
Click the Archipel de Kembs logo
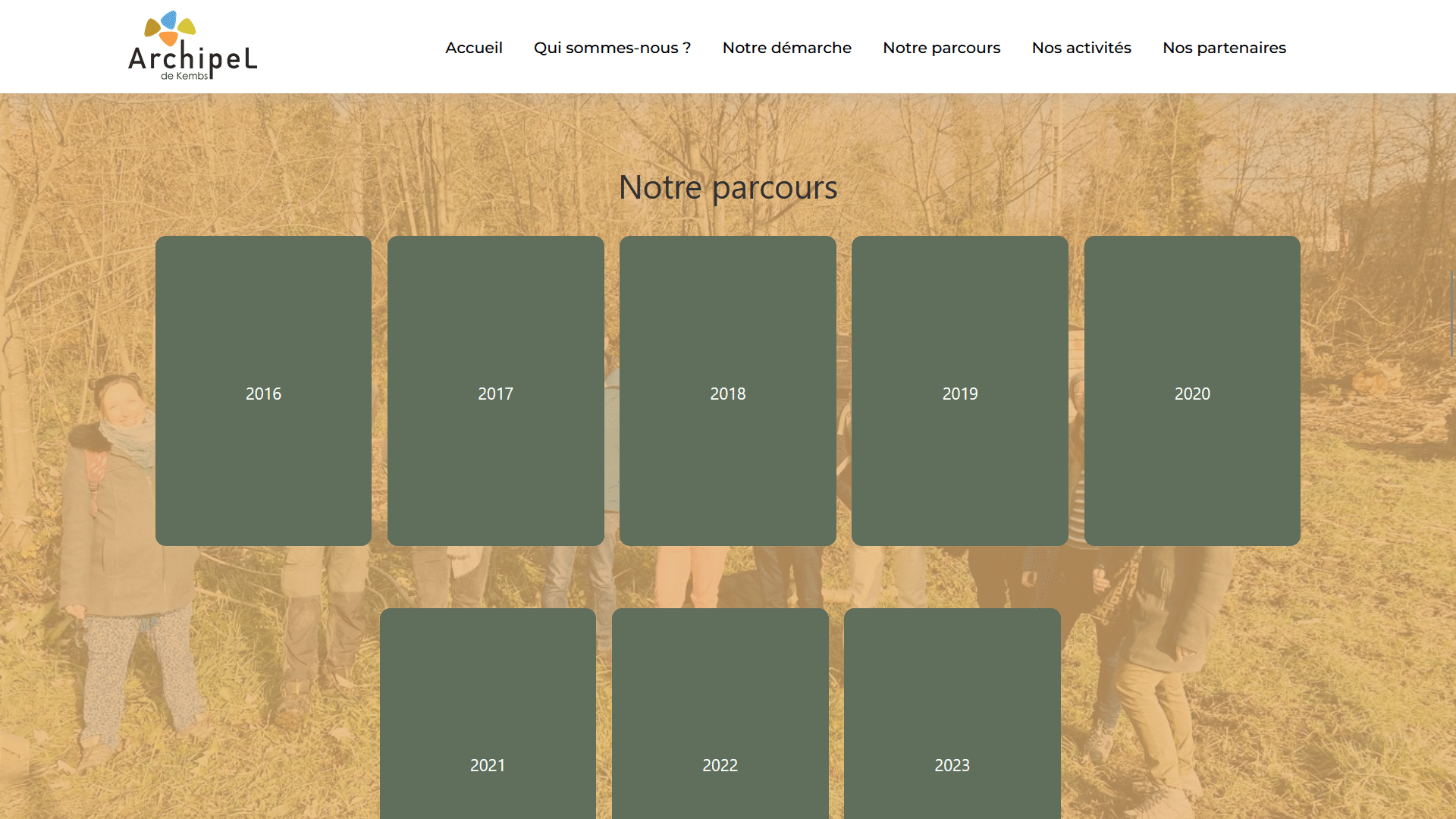click(193, 46)
